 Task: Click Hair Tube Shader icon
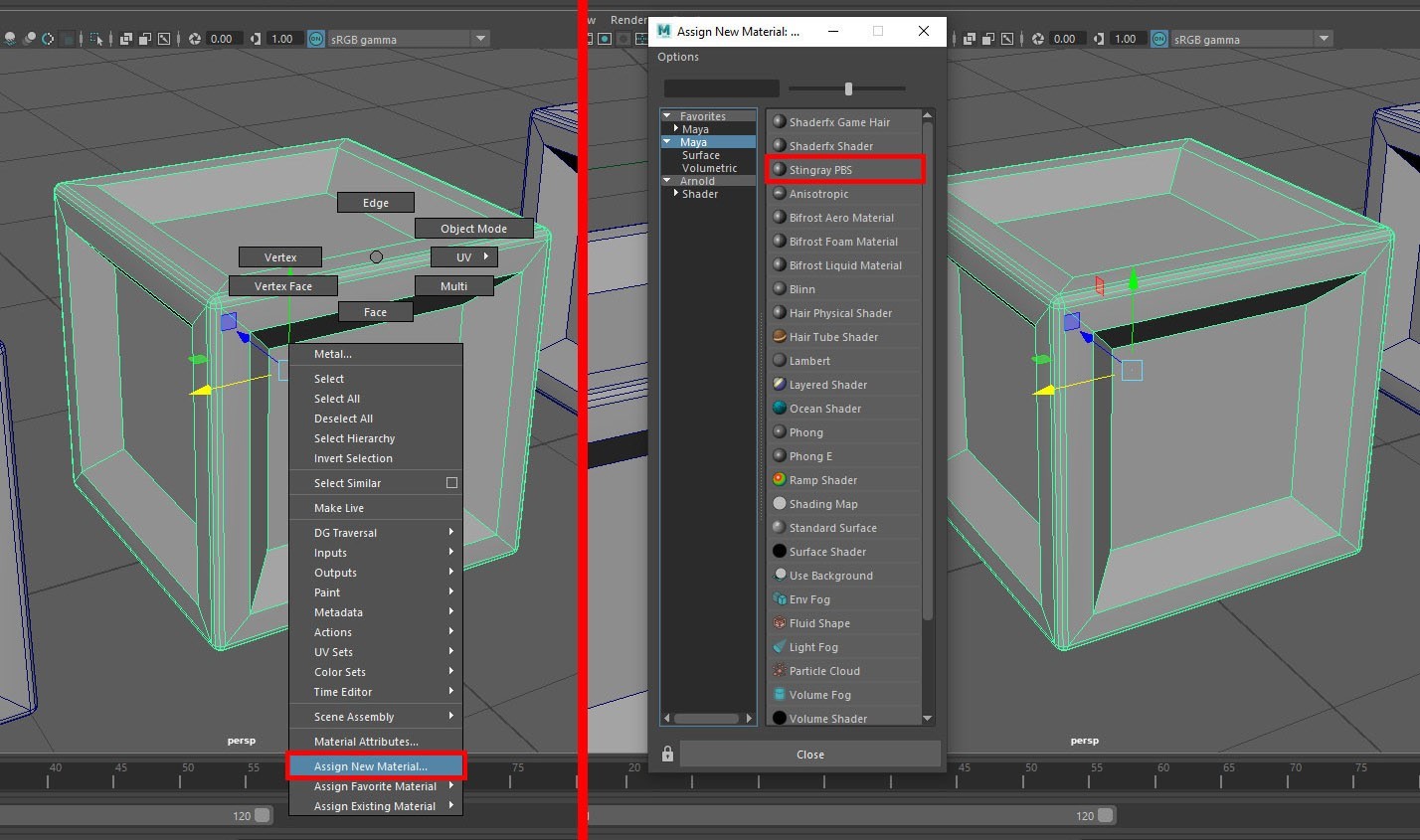click(x=780, y=336)
